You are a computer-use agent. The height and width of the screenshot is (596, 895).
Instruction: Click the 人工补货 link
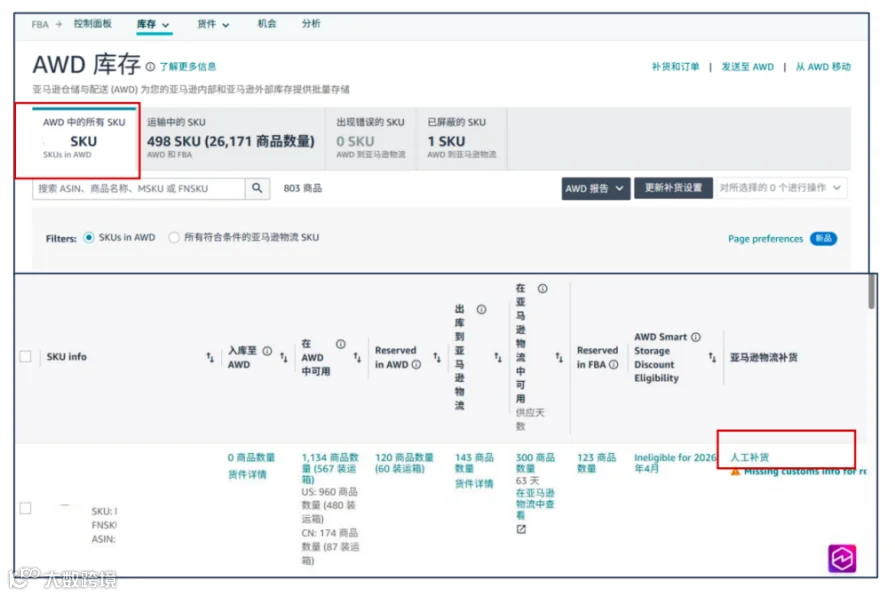click(749, 457)
